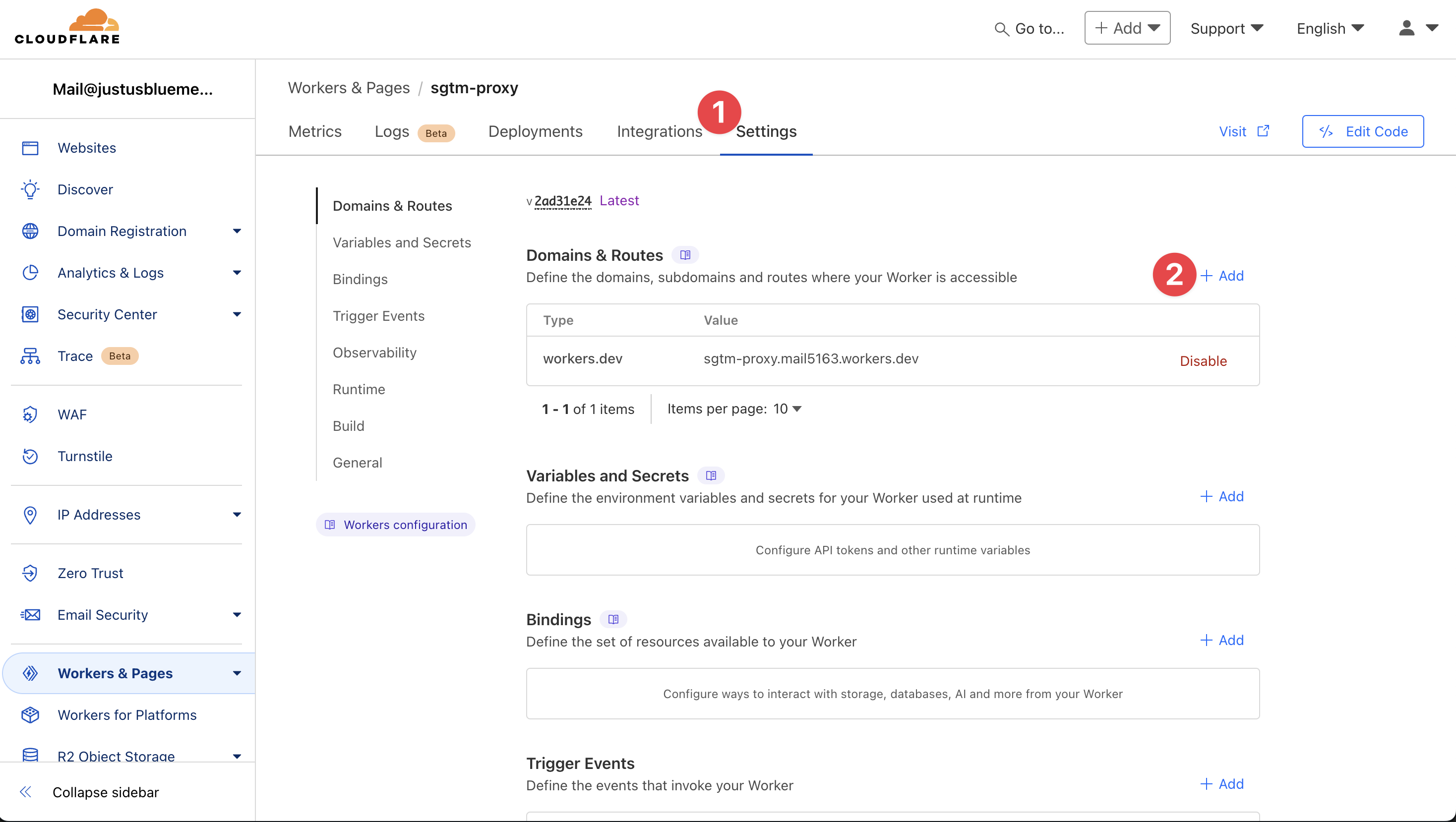1456x822 pixels.
Task: Click the user account avatar icon
Action: pyautogui.click(x=1406, y=28)
